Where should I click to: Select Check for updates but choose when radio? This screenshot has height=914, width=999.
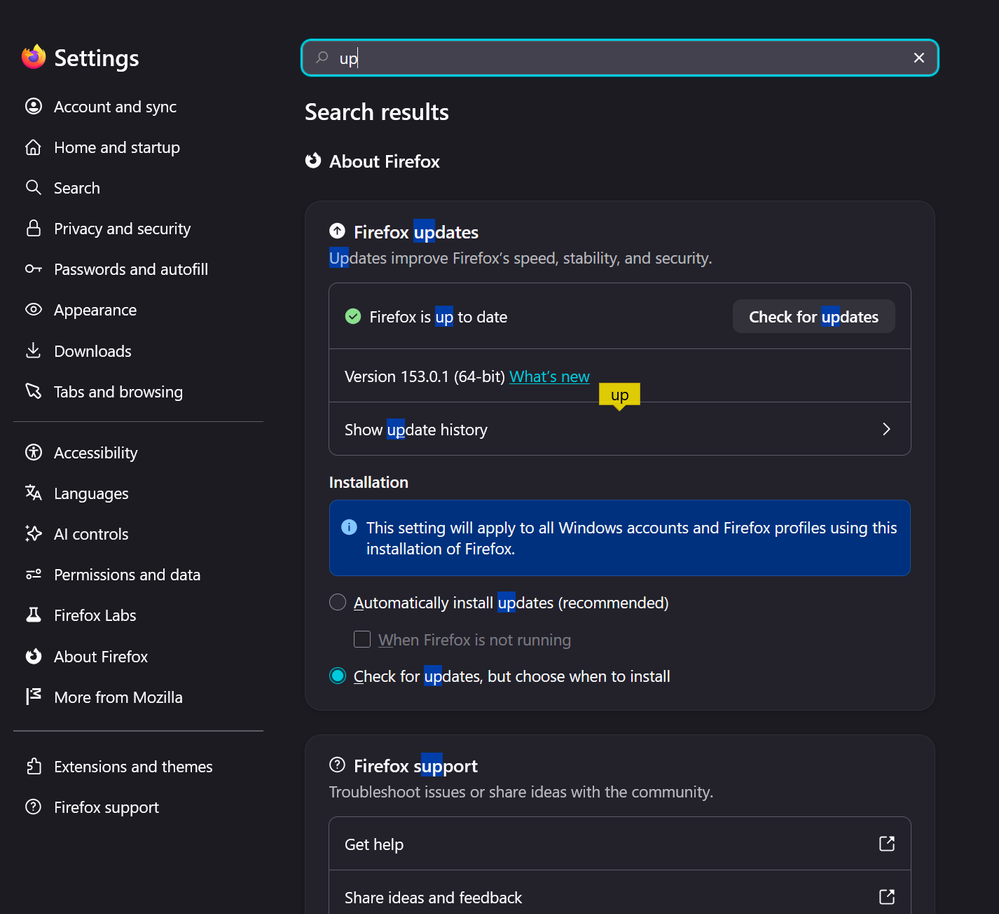pos(338,676)
